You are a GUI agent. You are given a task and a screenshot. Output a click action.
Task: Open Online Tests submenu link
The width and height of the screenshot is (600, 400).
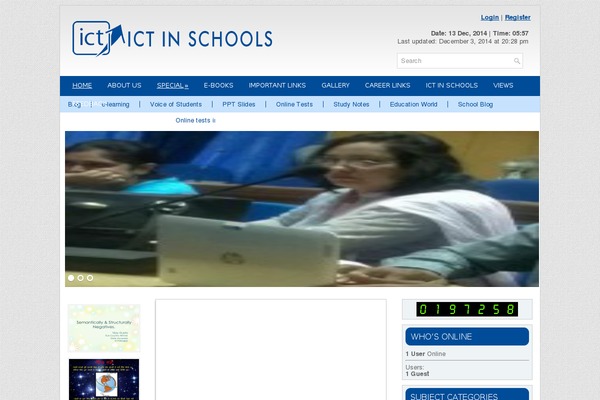[294, 104]
